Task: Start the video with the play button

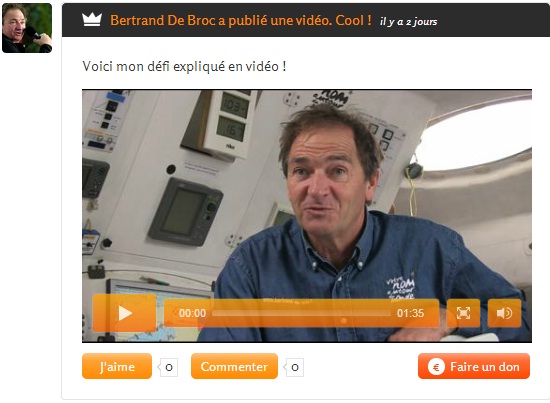Action: coord(124,313)
